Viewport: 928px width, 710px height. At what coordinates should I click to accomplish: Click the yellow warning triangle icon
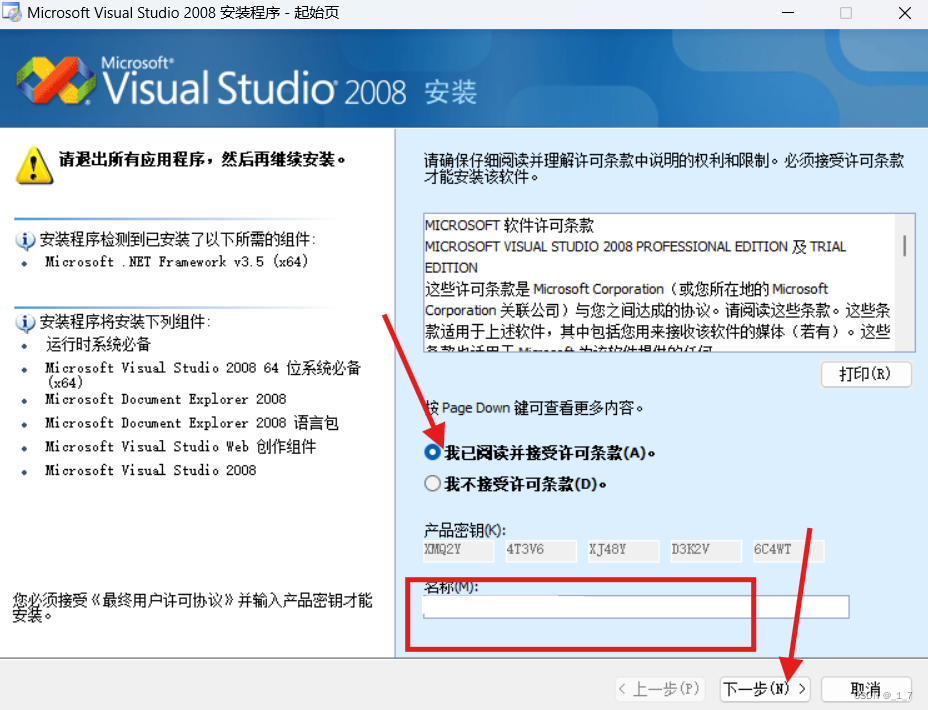(34, 166)
